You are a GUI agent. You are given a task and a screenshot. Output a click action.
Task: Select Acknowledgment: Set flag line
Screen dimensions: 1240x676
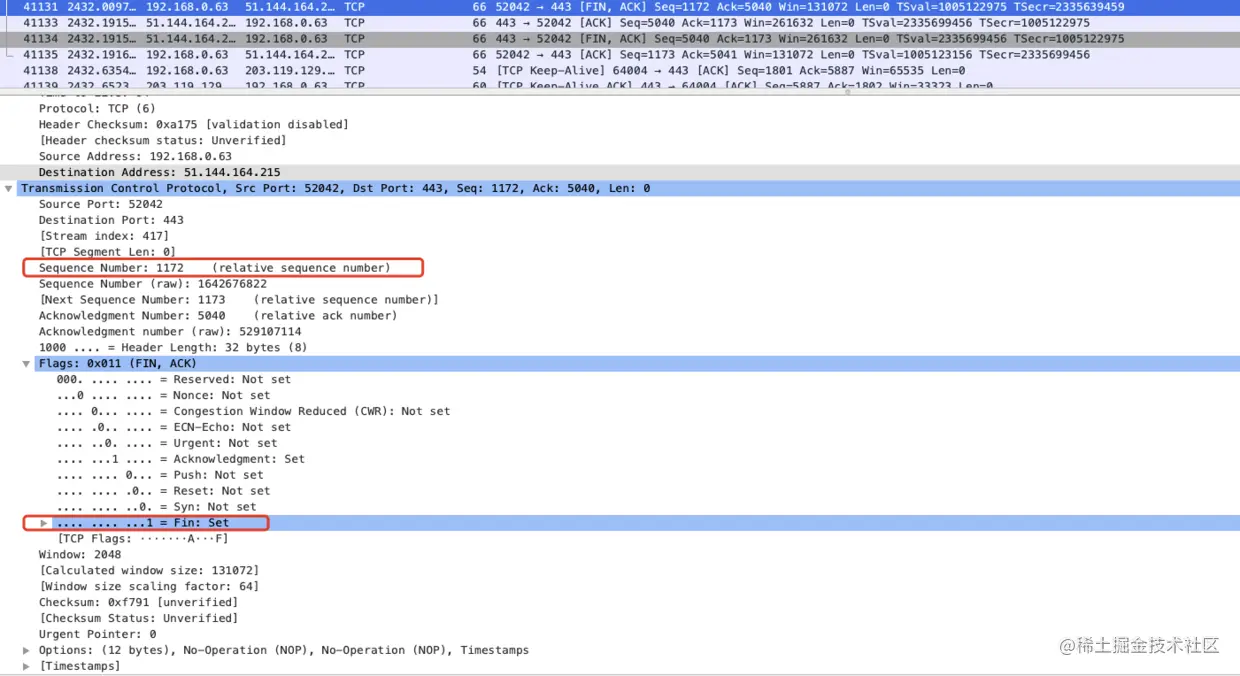[180, 460]
